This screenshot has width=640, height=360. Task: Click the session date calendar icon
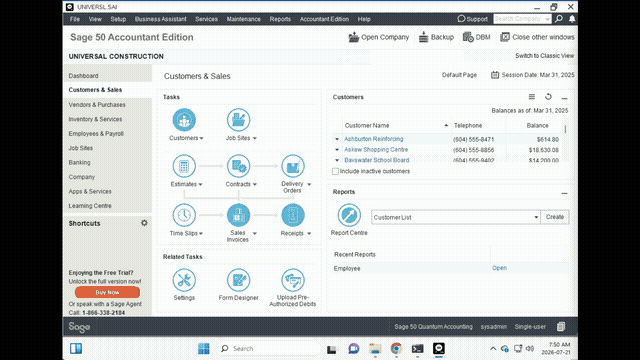coord(495,75)
